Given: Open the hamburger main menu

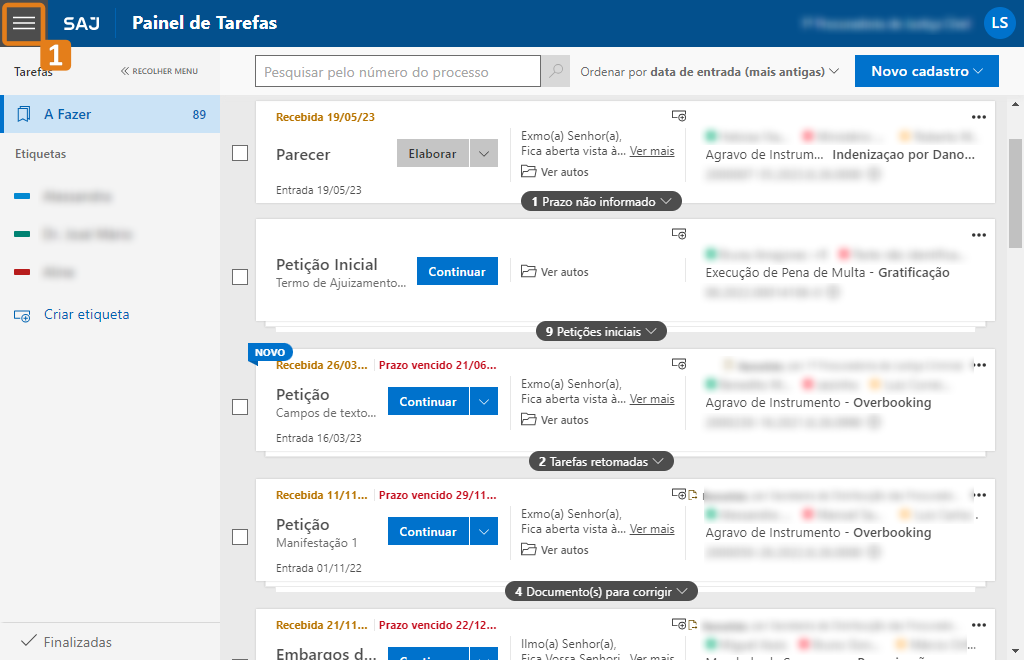Looking at the screenshot, I should [24, 23].
